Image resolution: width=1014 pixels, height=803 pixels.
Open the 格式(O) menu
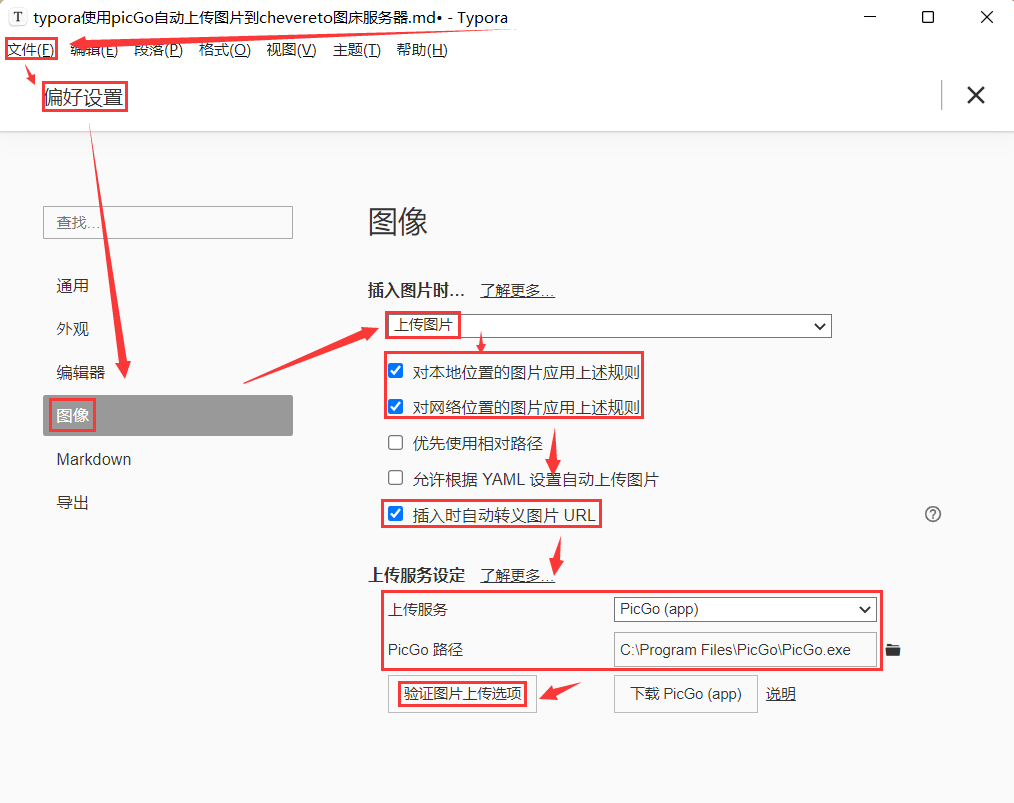click(224, 50)
